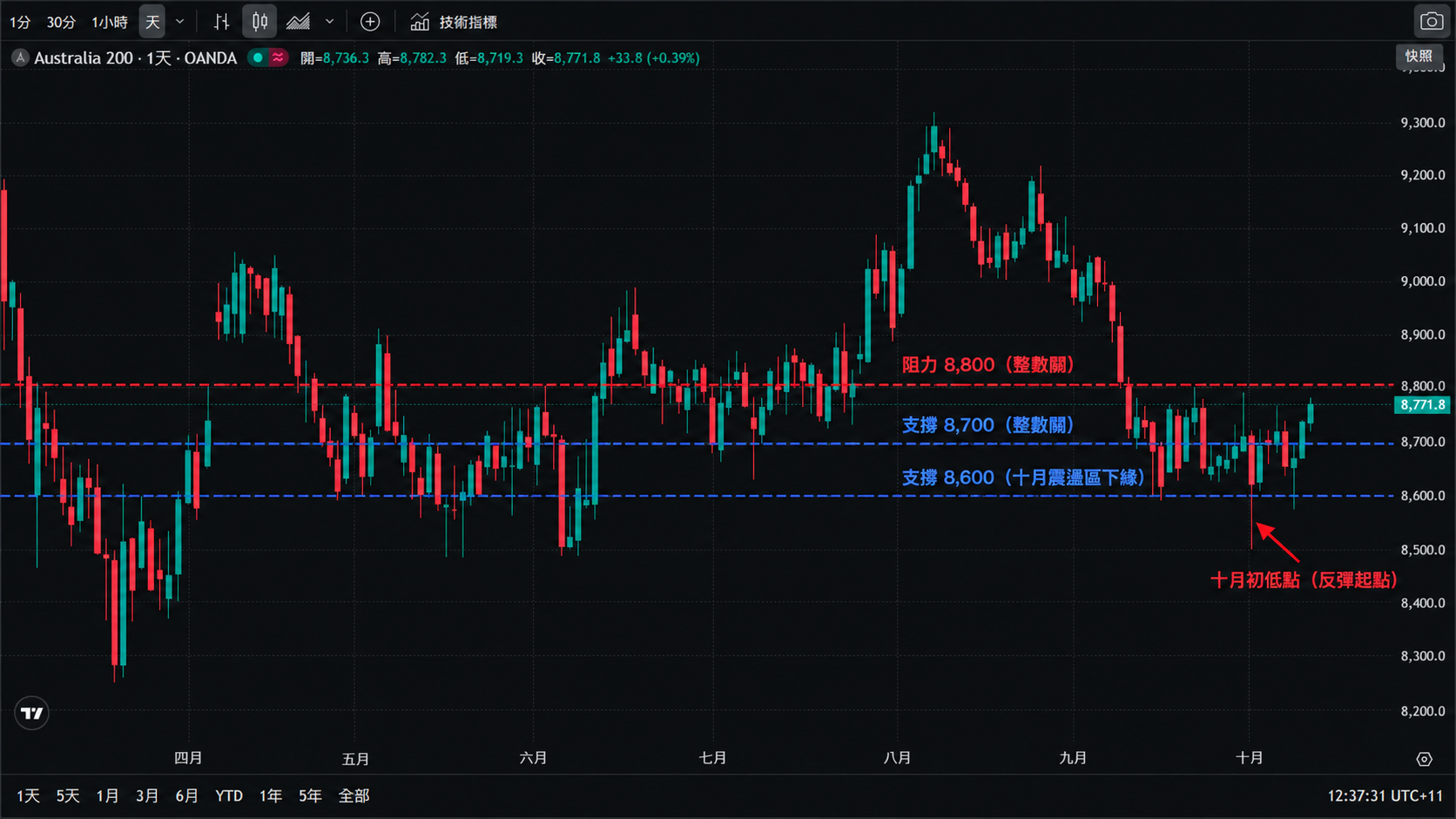Set date range to 6月
Viewport: 1456px width, 819px height.
187,795
